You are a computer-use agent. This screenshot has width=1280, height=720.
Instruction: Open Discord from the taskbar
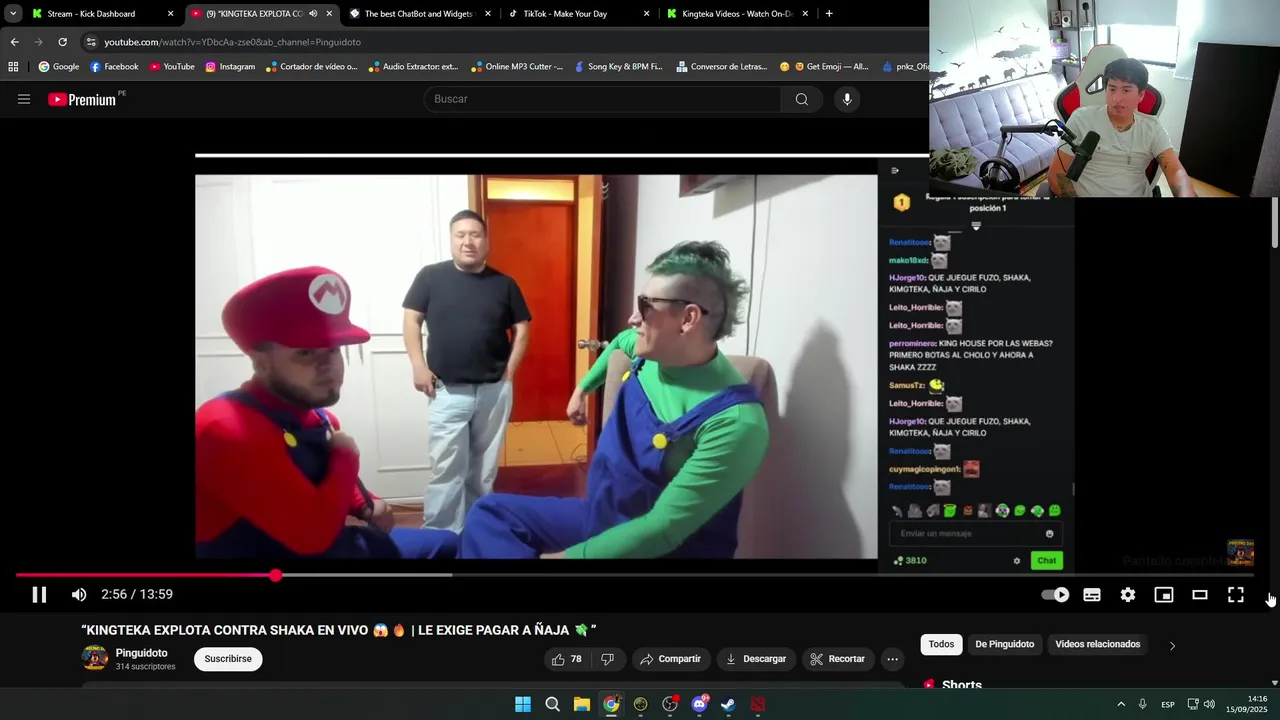(700, 704)
